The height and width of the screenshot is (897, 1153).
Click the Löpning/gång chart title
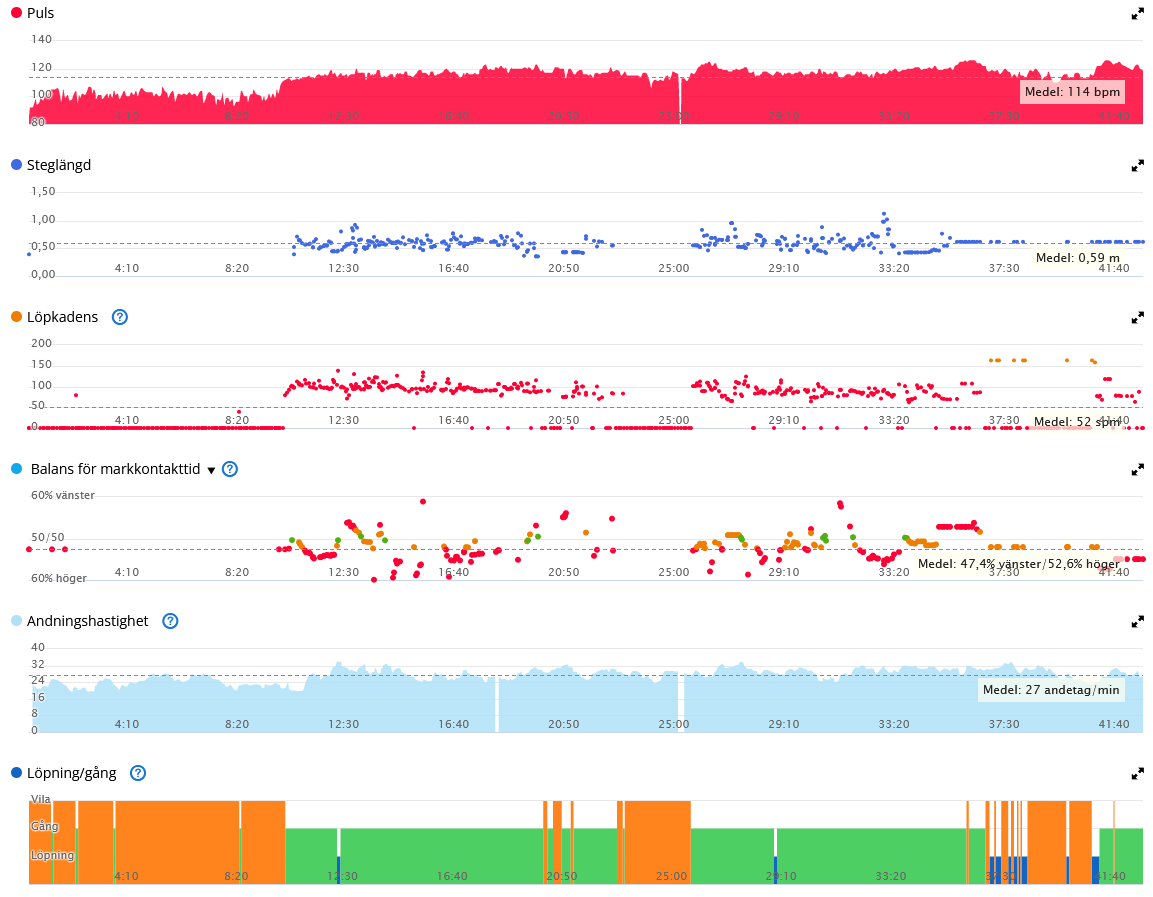tap(71, 773)
